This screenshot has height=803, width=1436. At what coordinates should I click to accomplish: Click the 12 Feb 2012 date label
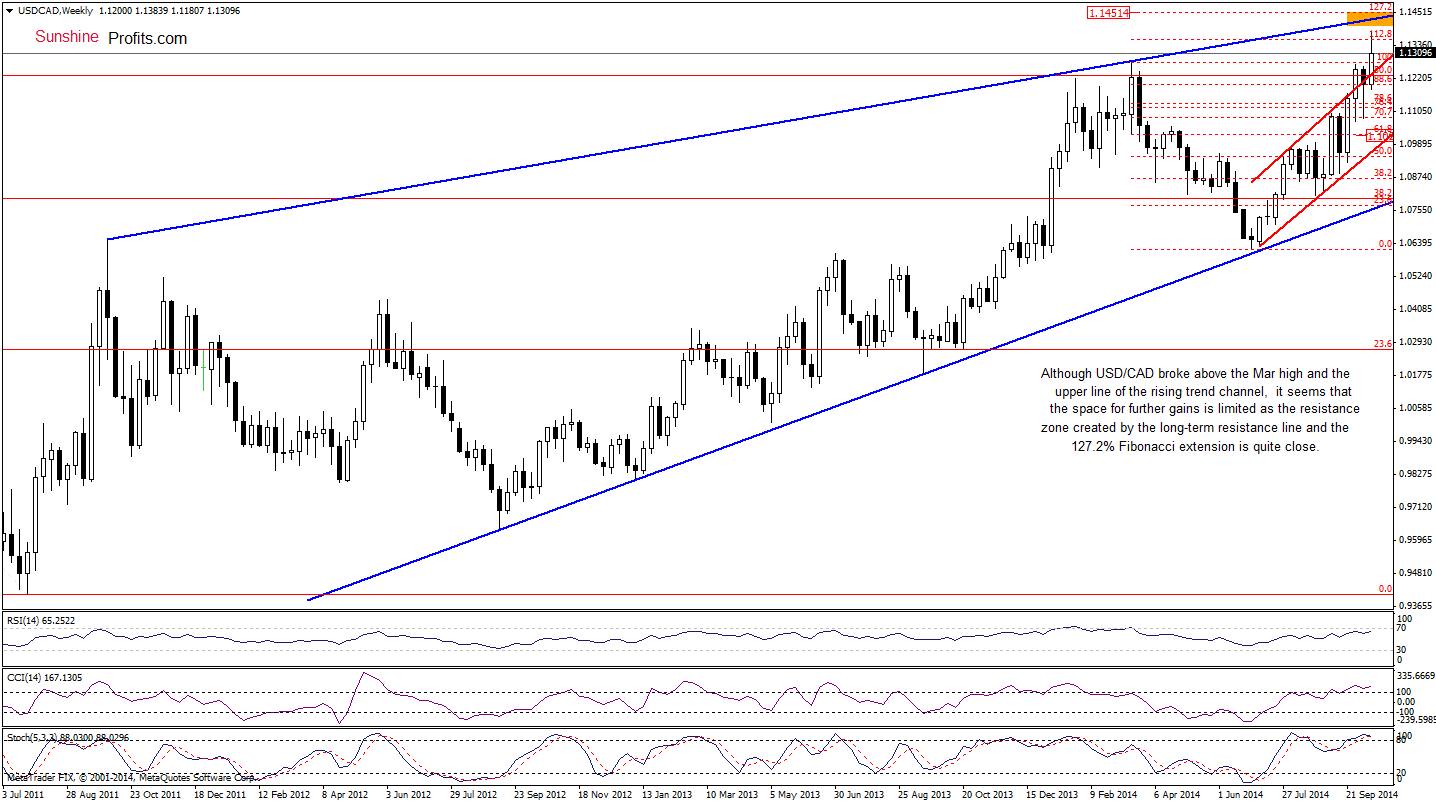(x=282, y=794)
